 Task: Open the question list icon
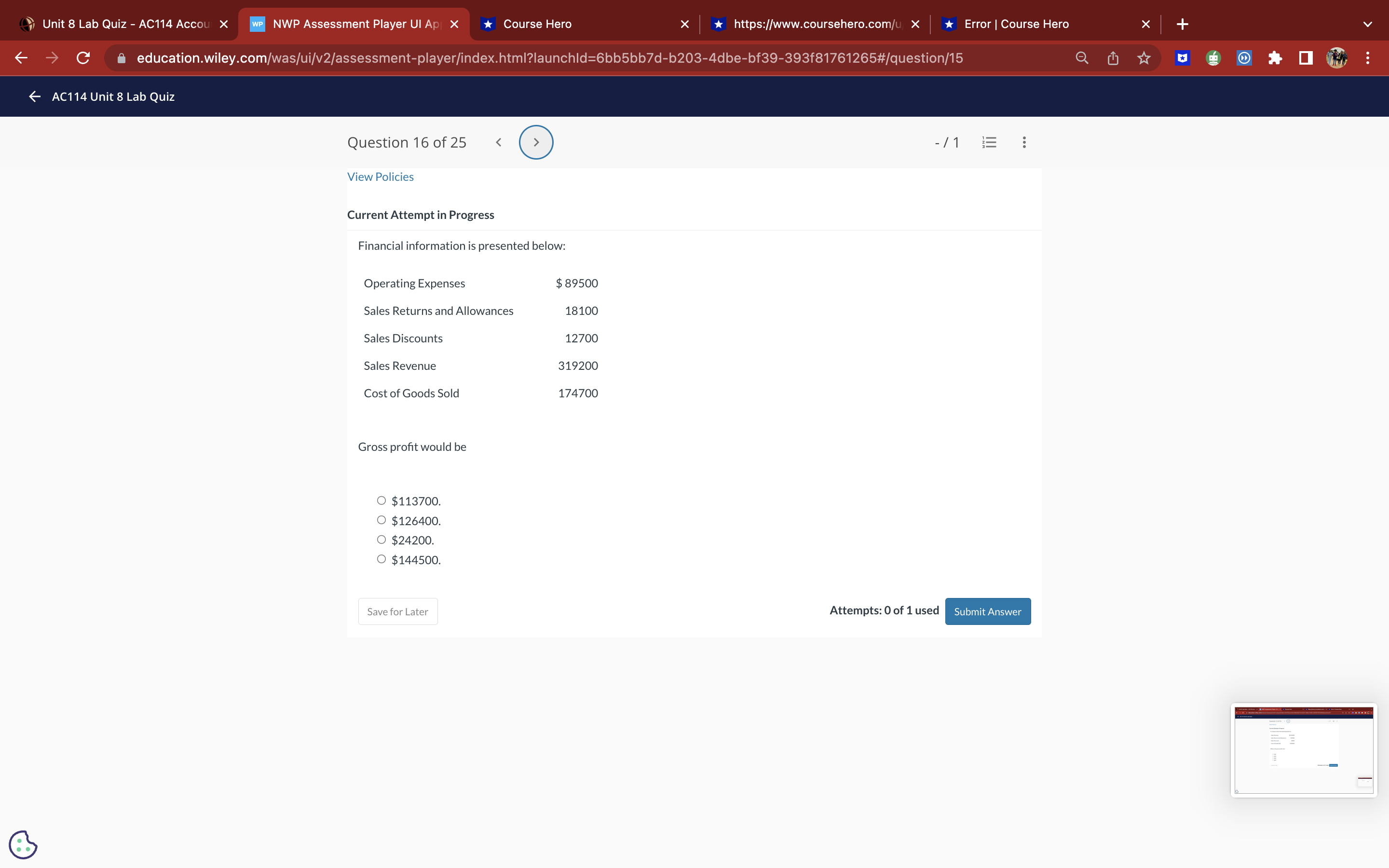tap(989, 142)
